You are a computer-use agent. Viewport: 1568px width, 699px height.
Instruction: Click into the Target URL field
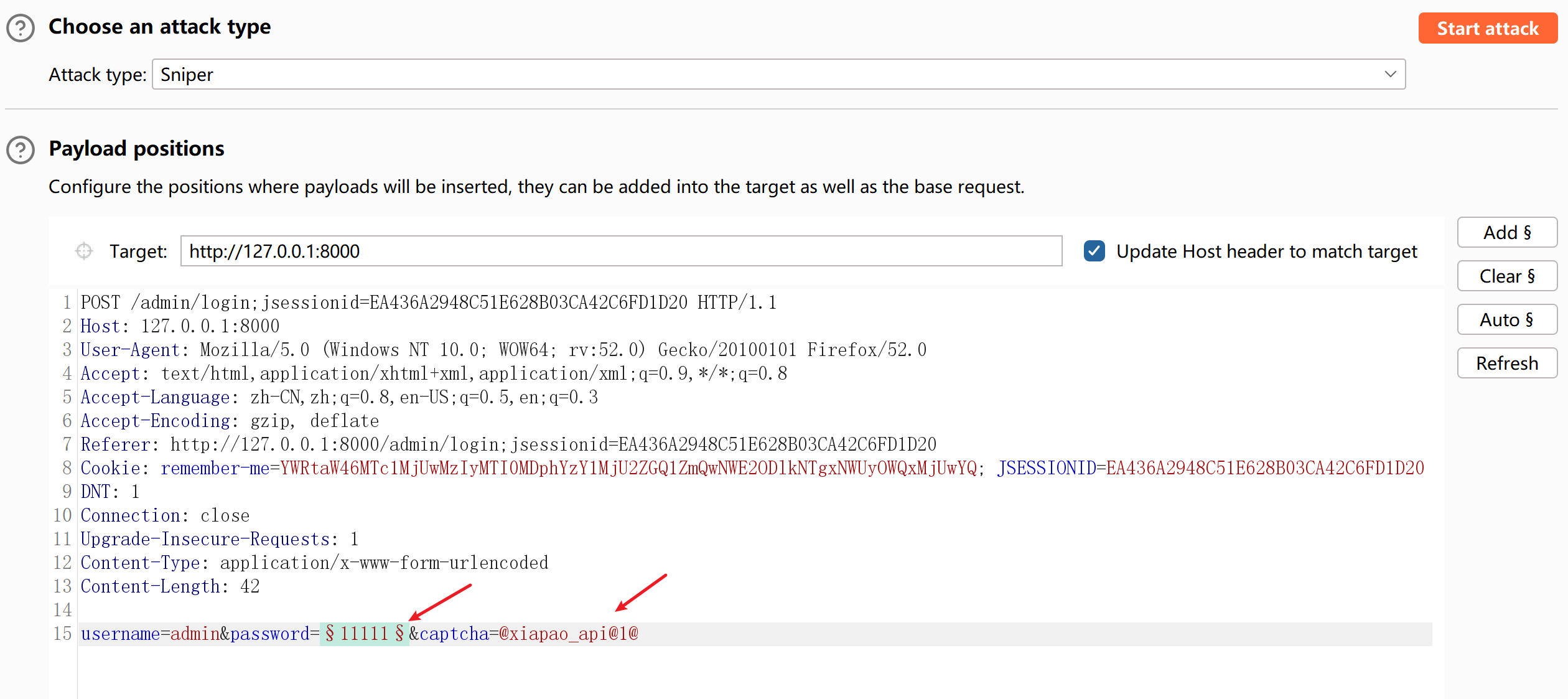pos(620,251)
